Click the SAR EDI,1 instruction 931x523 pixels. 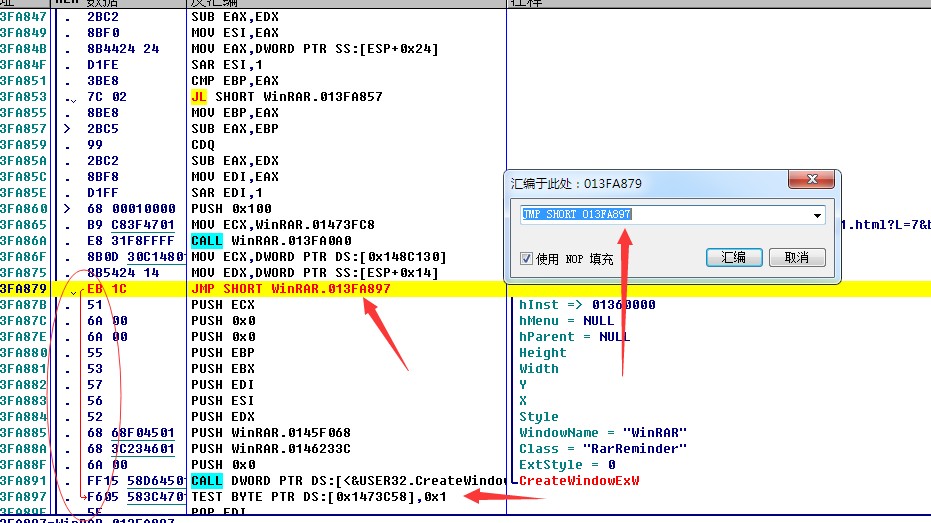click(227, 192)
